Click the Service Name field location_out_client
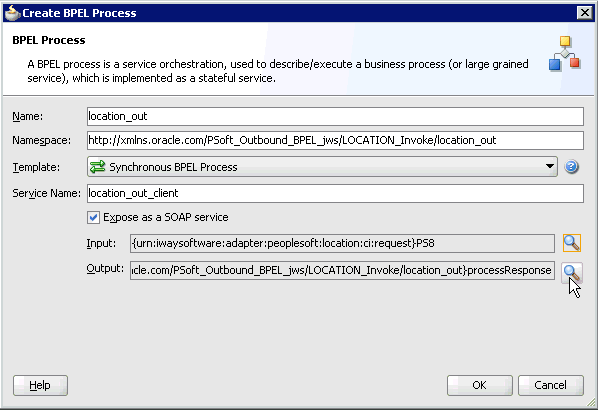Viewport: 598px width, 410px height. [335, 193]
